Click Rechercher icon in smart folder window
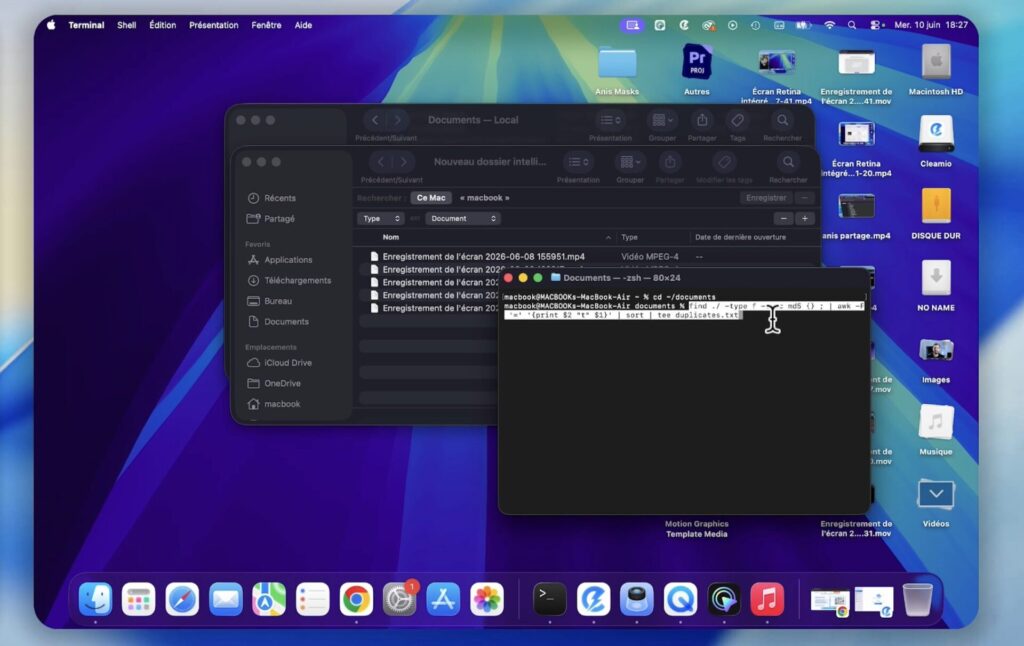 click(x=788, y=162)
